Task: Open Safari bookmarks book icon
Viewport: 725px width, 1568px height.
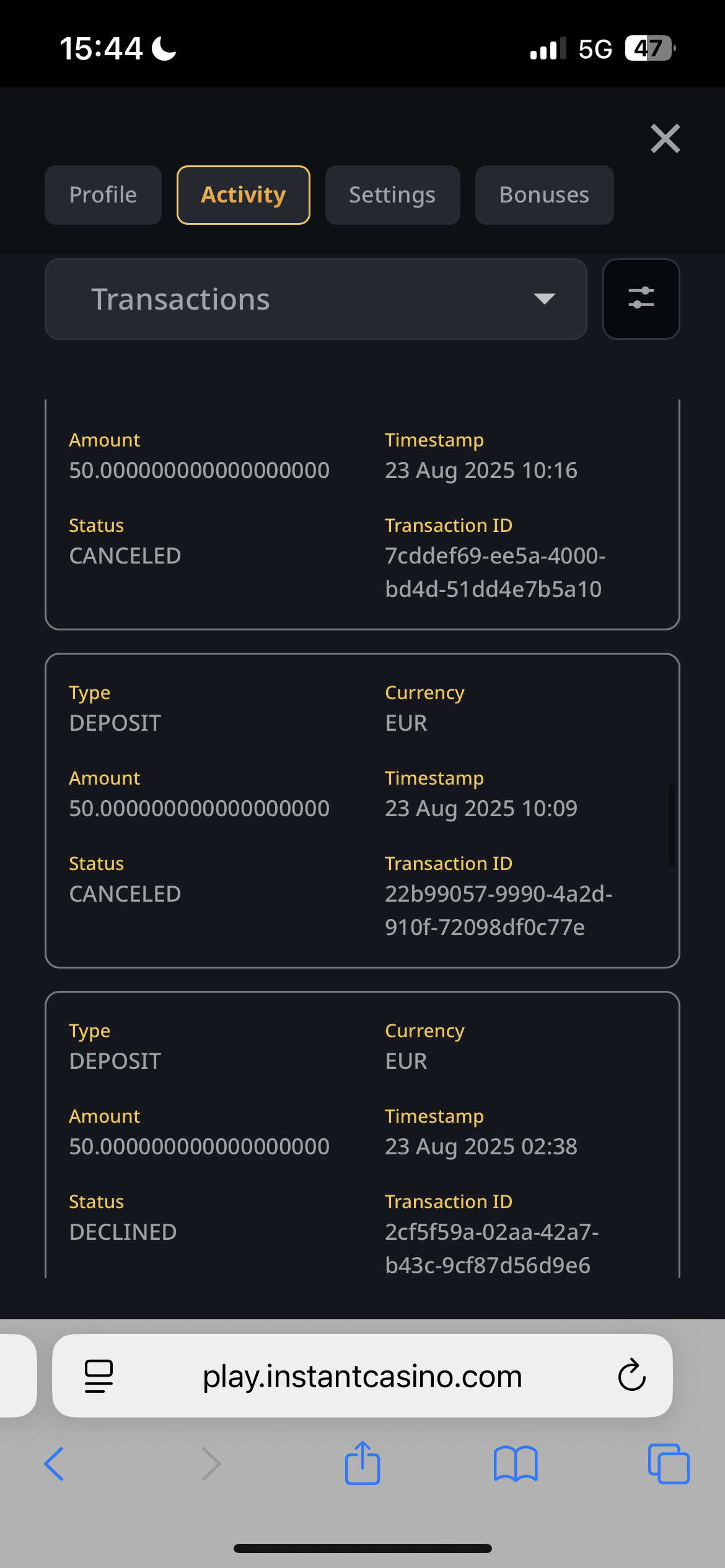Action: [x=516, y=1464]
